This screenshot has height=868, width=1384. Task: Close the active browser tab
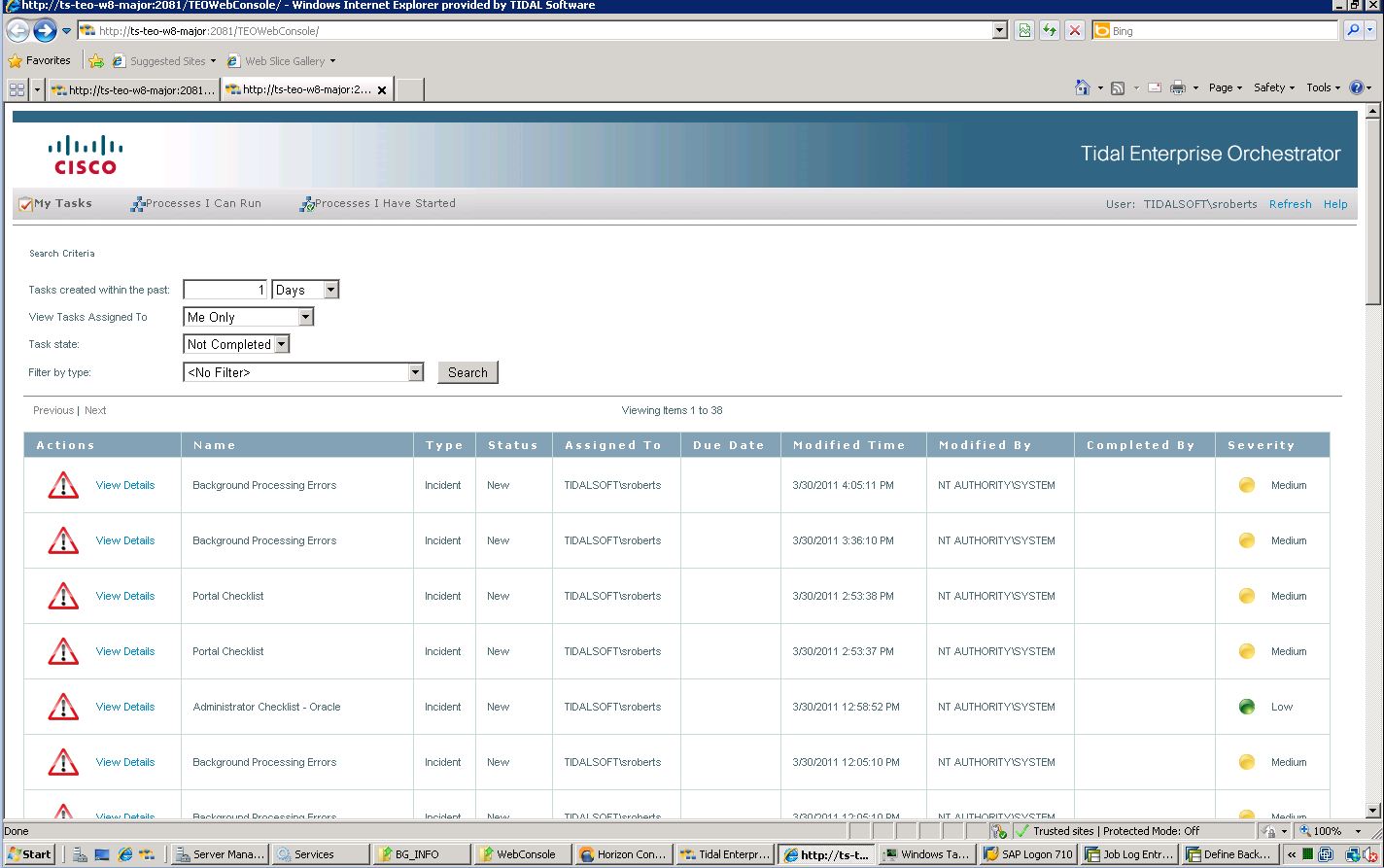[x=382, y=90]
